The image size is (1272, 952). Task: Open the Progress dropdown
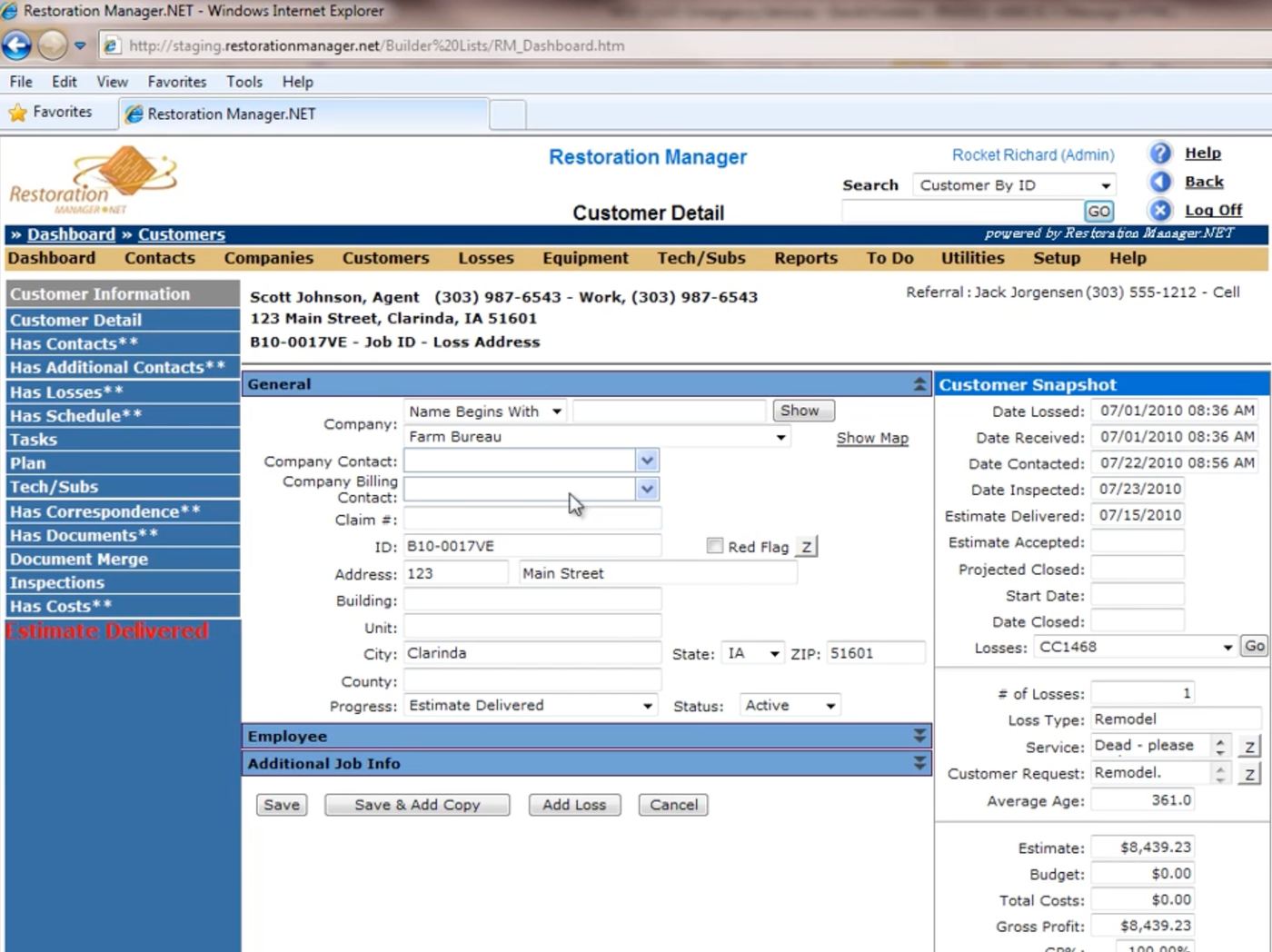point(531,706)
